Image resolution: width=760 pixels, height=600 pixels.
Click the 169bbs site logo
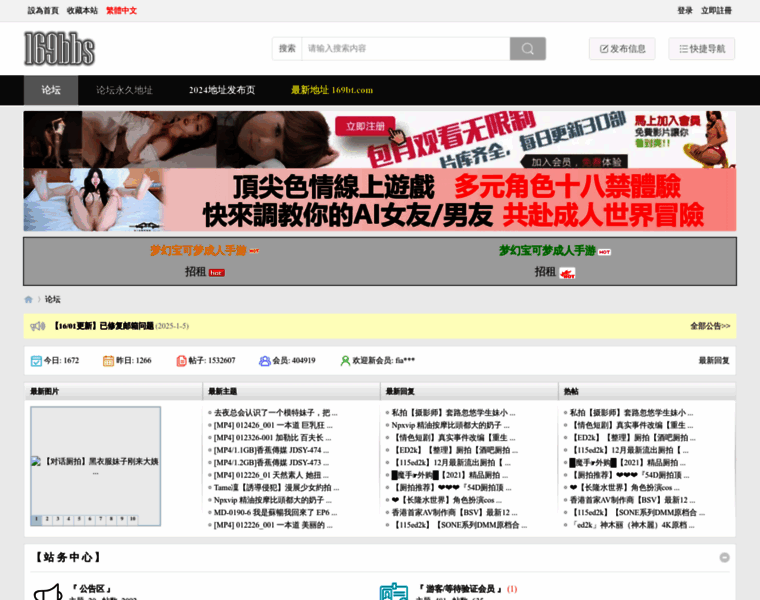coord(59,48)
